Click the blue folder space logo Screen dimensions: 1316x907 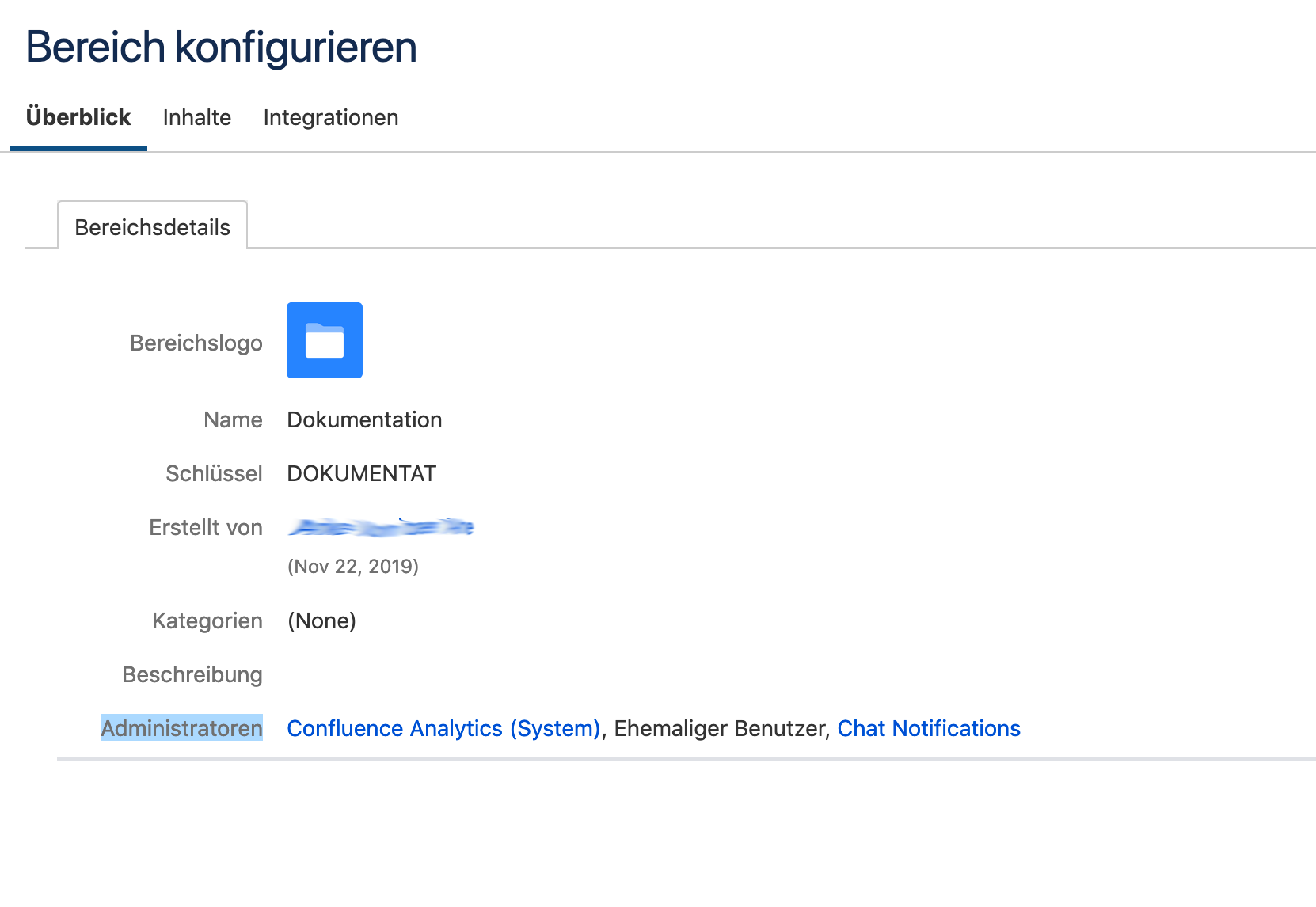point(325,340)
